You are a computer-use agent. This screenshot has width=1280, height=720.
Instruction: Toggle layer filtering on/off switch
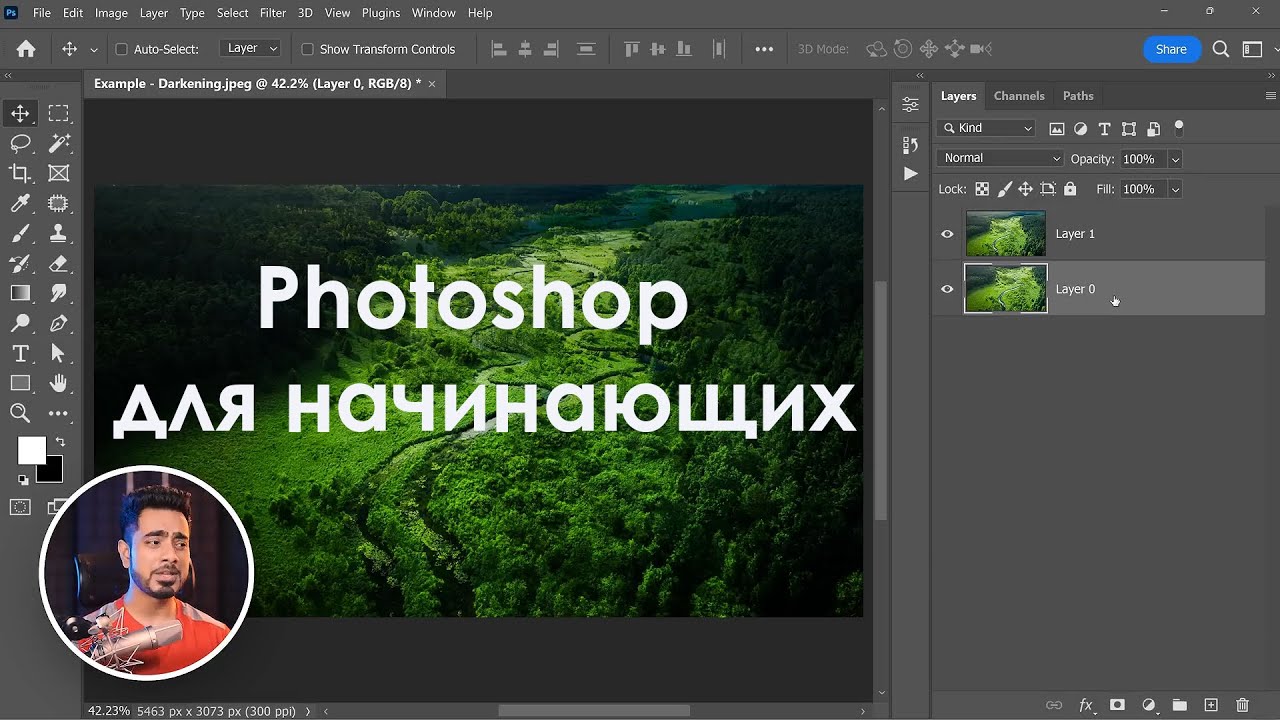pyautogui.click(x=1179, y=128)
